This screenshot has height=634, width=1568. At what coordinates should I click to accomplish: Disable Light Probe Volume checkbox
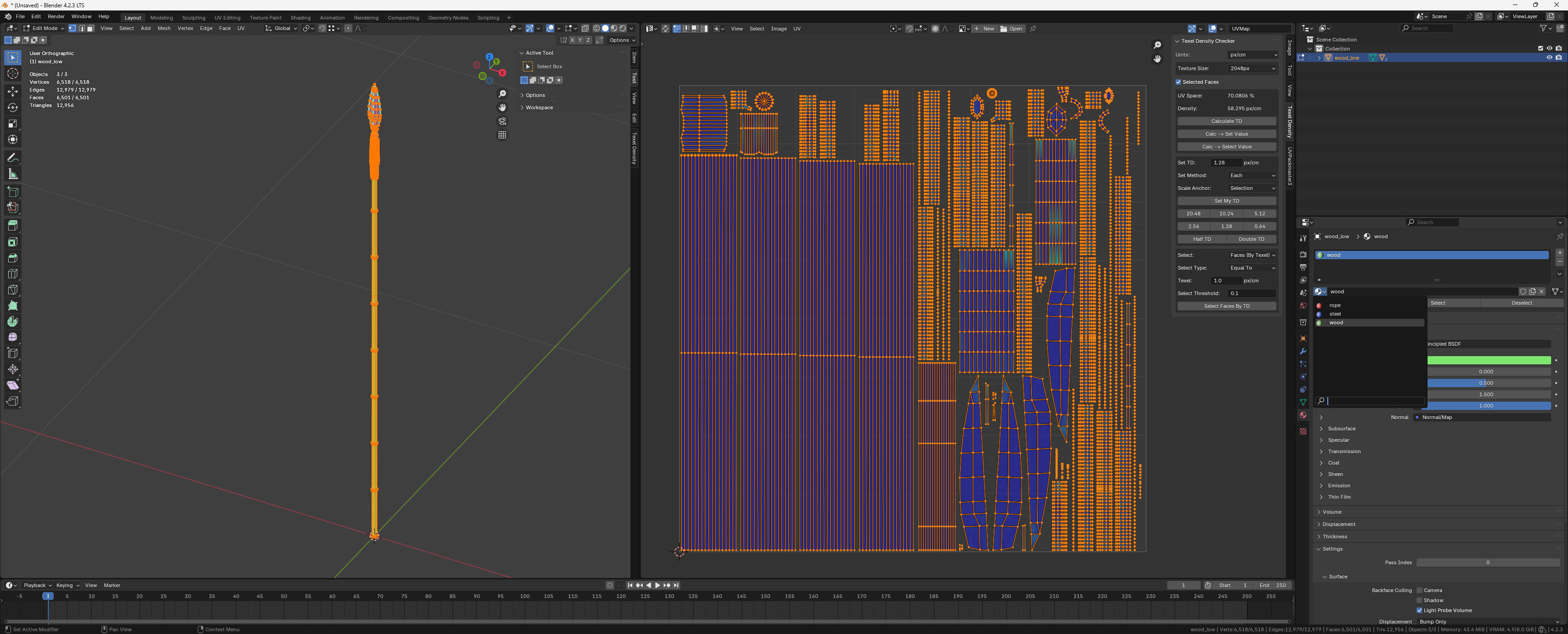(1419, 610)
